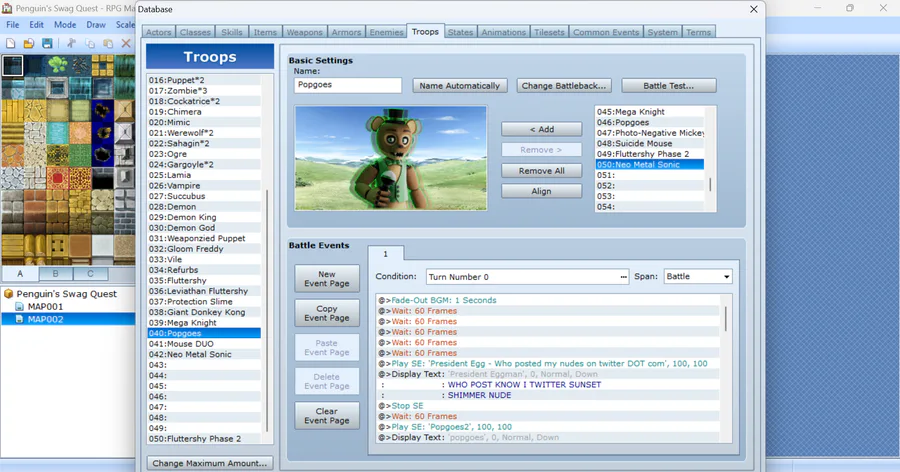The image size is (900, 472).
Task: Switch to the Enemies database tab
Action: [386, 32]
